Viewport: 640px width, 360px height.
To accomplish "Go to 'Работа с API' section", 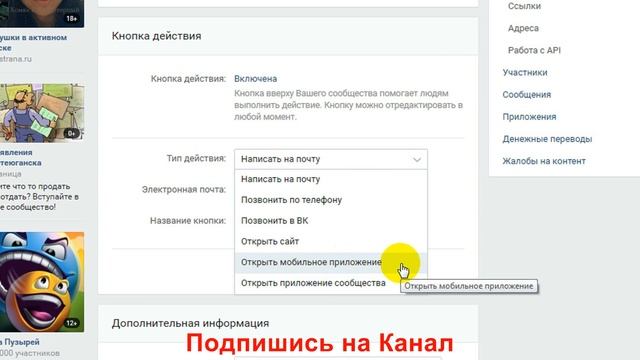I will [x=534, y=50].
